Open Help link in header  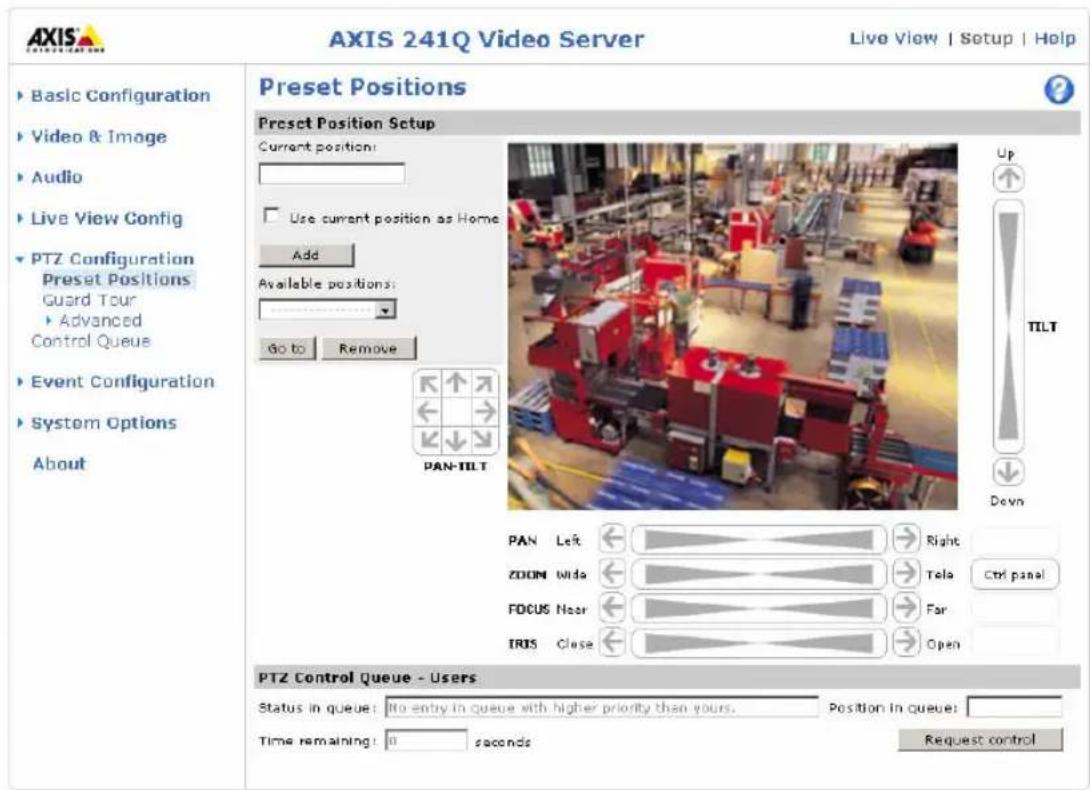pyautogui.click(x=1055, y=38)
